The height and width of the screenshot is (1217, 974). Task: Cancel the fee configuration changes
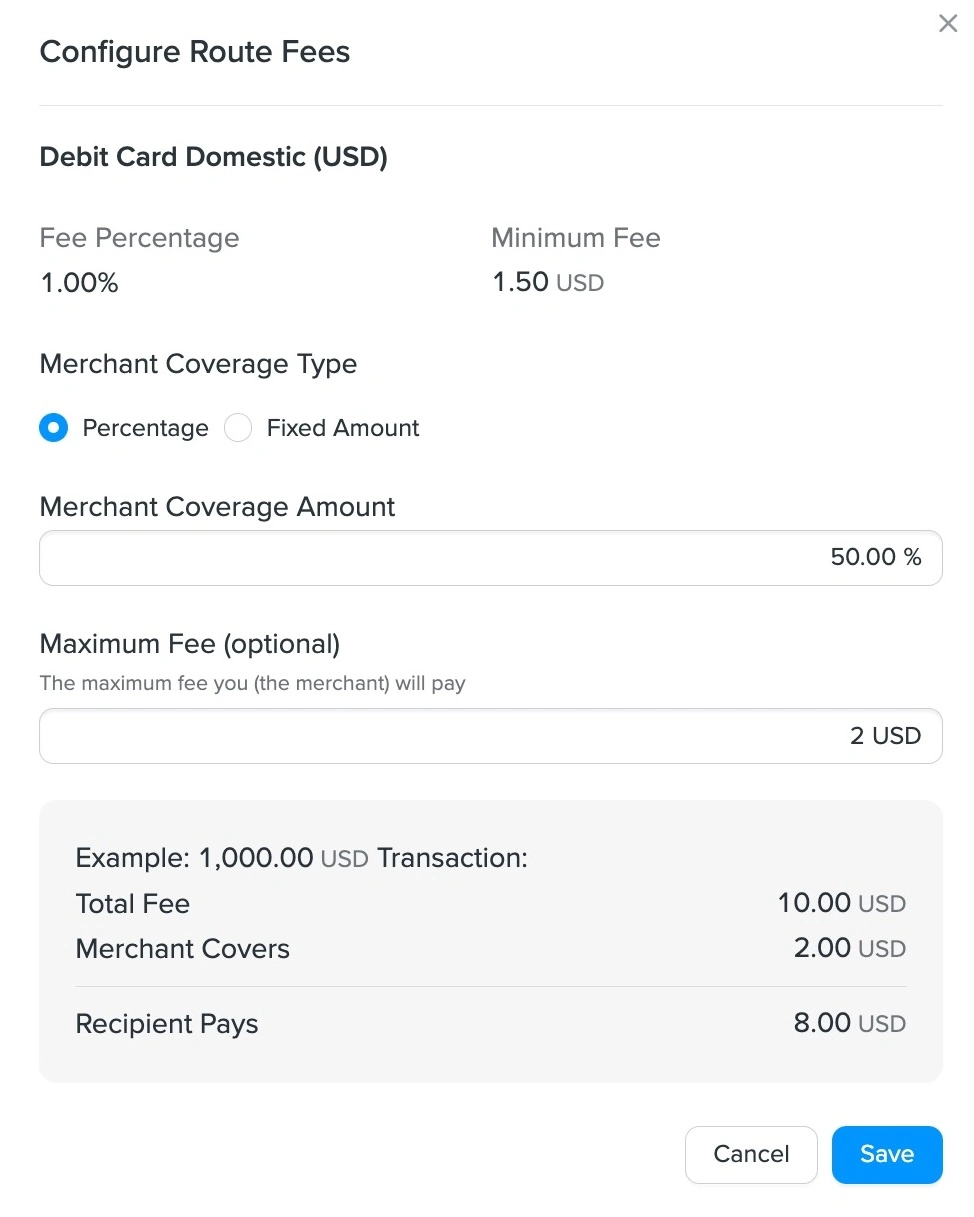(751, 1154)
